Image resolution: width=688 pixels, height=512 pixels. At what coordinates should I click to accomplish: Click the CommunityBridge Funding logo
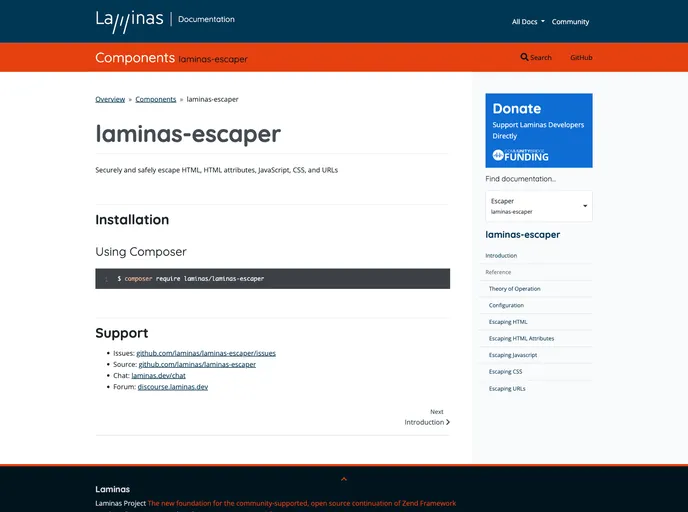click(520, 155)
